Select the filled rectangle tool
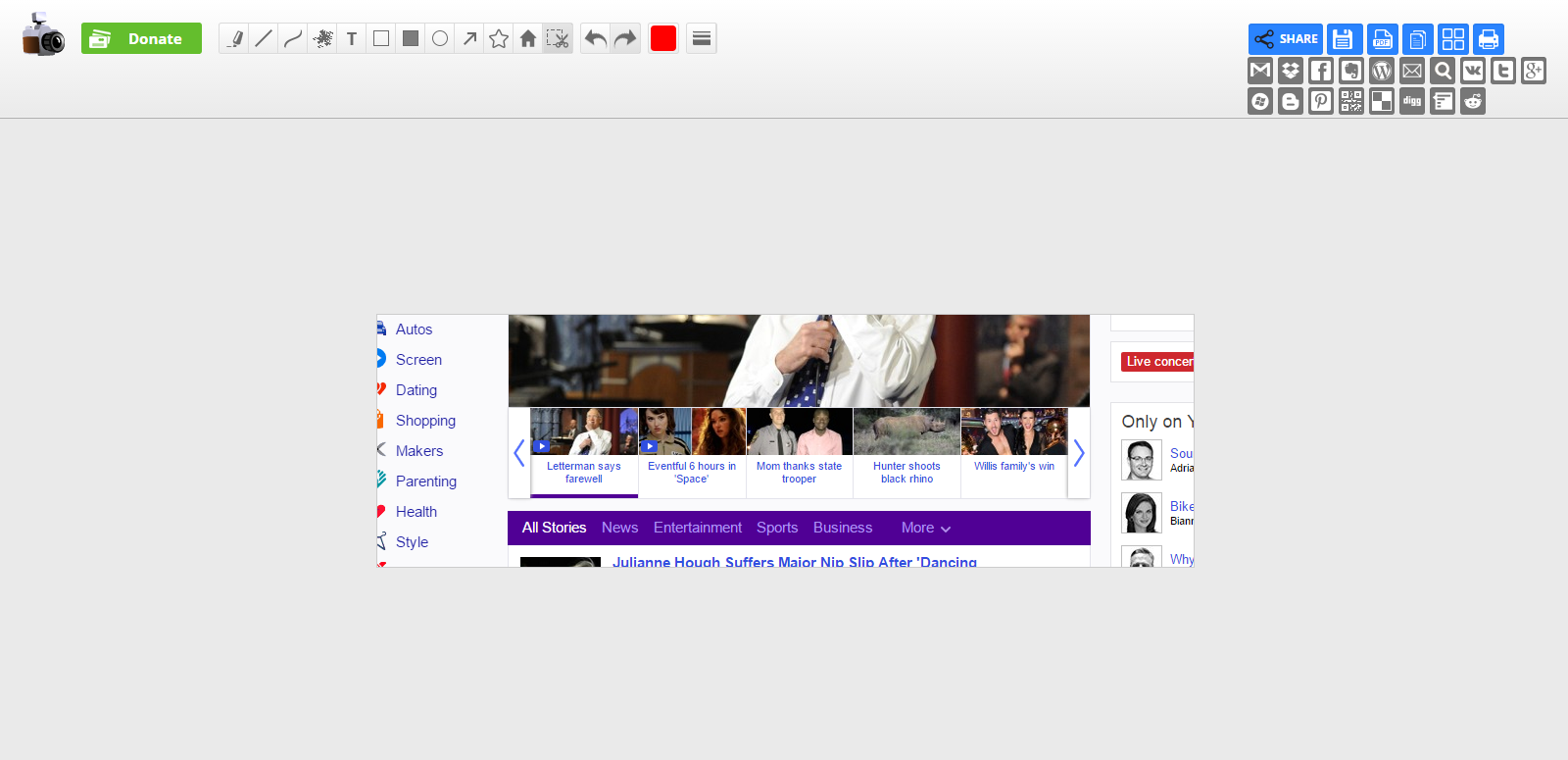 (x=411, y=38)
